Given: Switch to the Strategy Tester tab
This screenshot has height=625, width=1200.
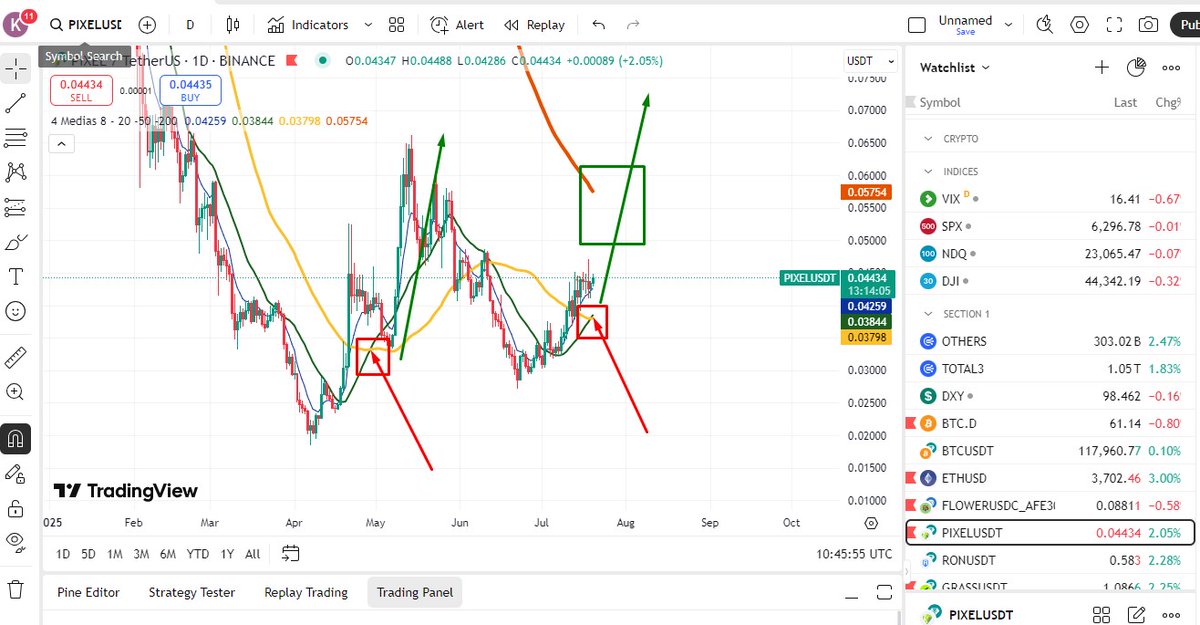Looking at the screenshot, I should [191, 592].
